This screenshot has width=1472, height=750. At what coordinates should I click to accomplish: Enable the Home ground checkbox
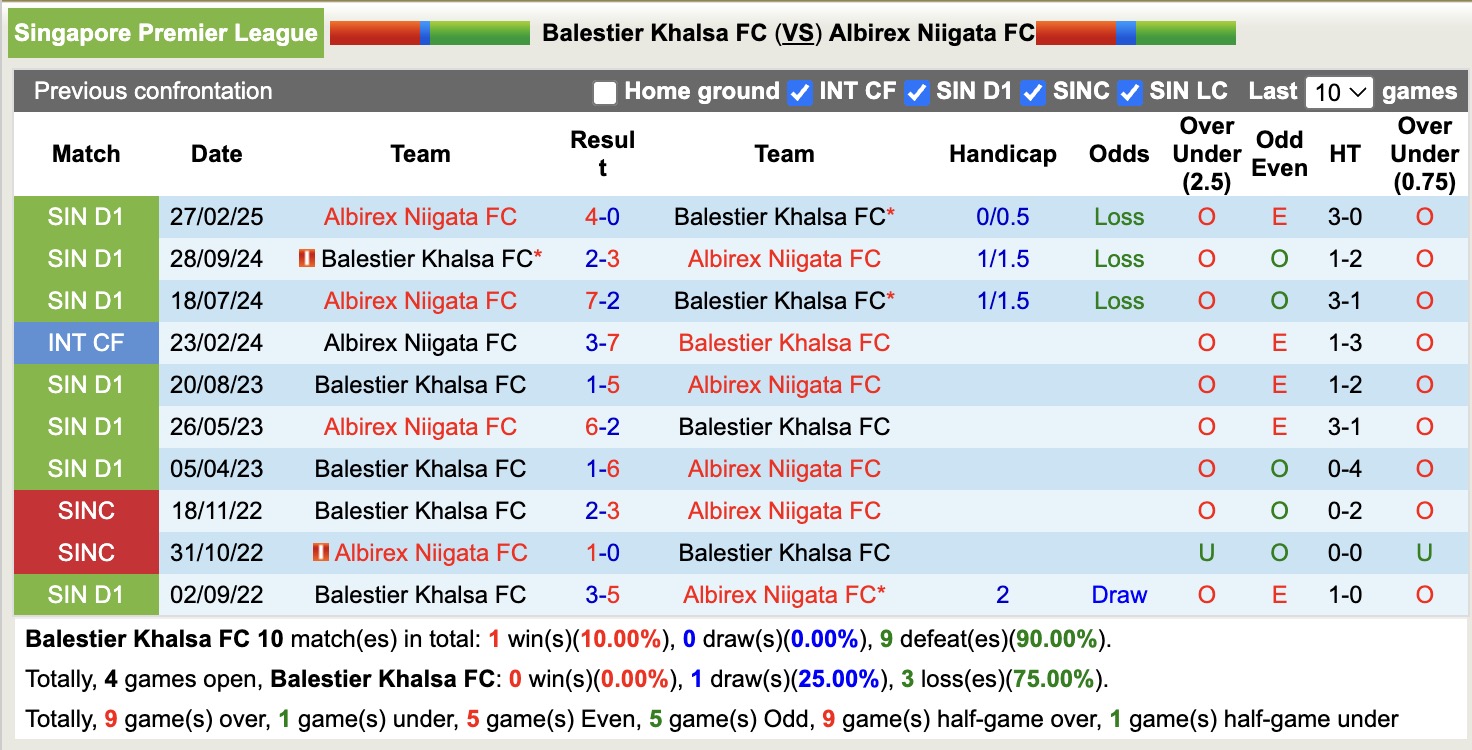[x=604, y=91]
